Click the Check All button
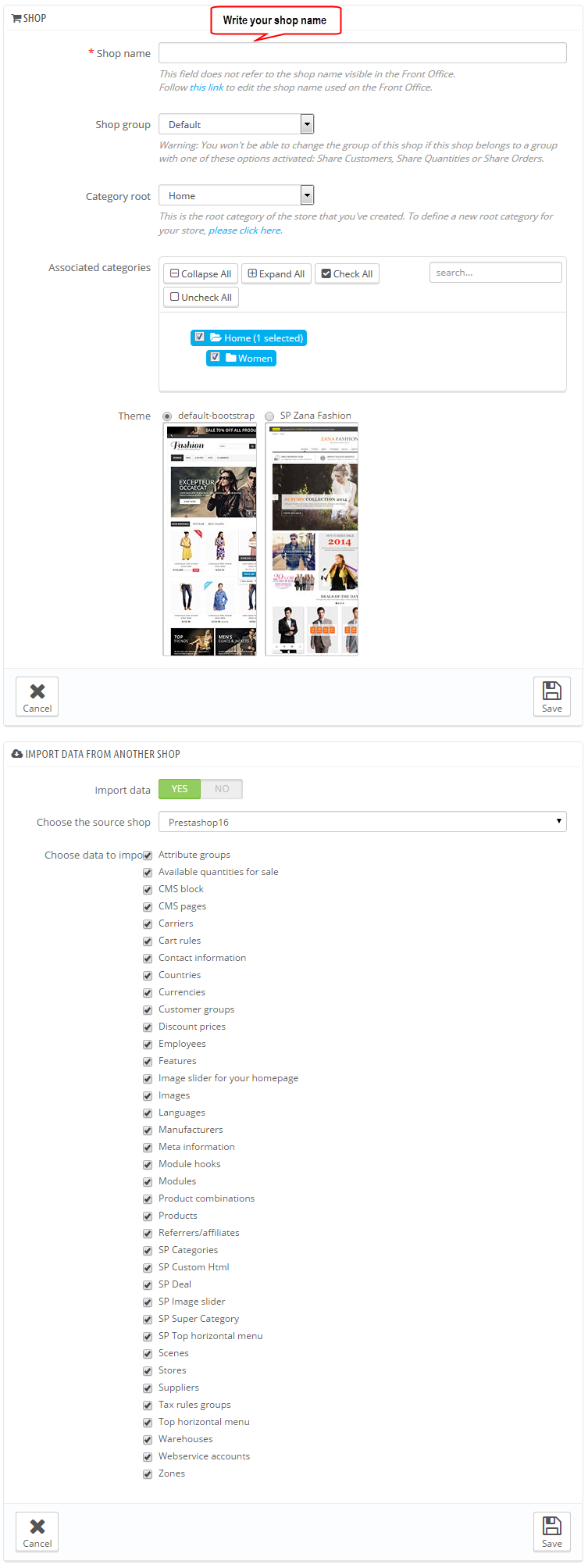 pos(347,273)
